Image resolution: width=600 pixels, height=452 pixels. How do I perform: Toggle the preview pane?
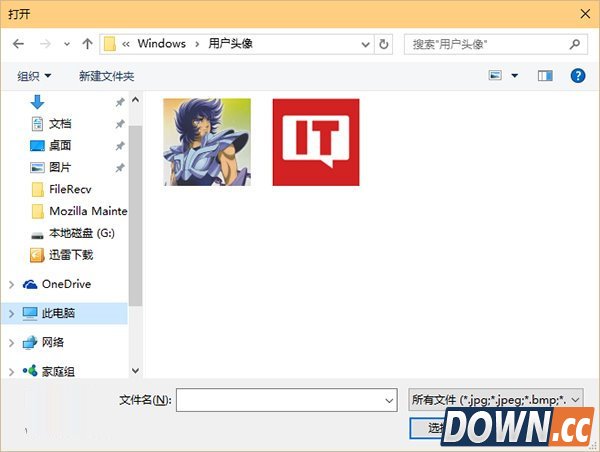[545, 76]
